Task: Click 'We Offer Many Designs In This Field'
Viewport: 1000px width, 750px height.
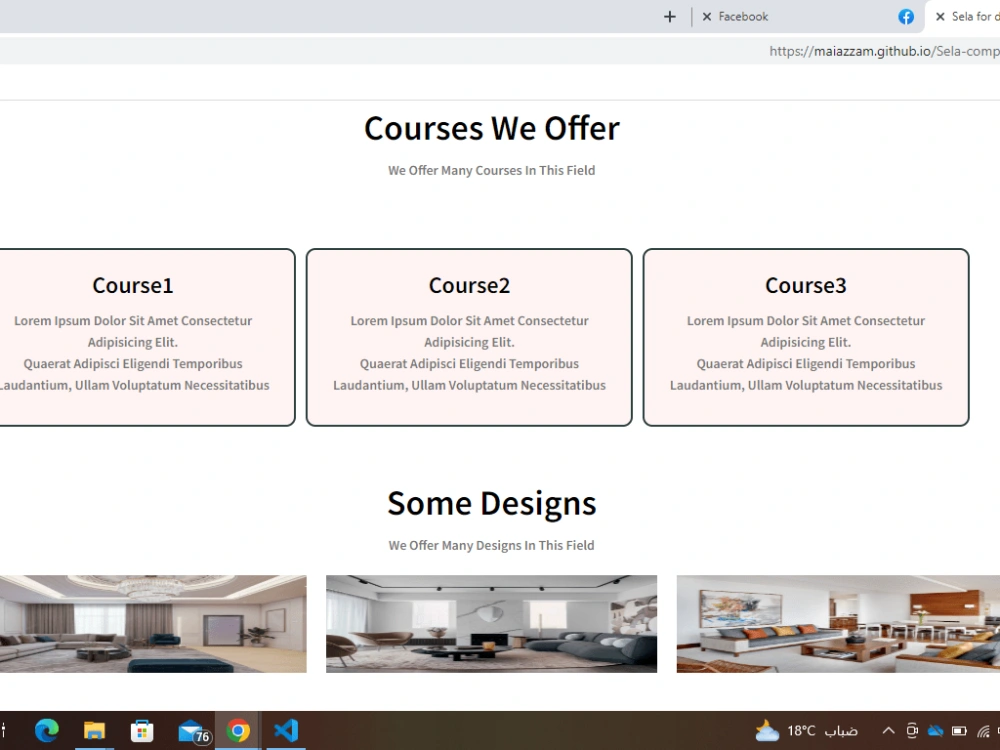Action: [x=492, y=545]
